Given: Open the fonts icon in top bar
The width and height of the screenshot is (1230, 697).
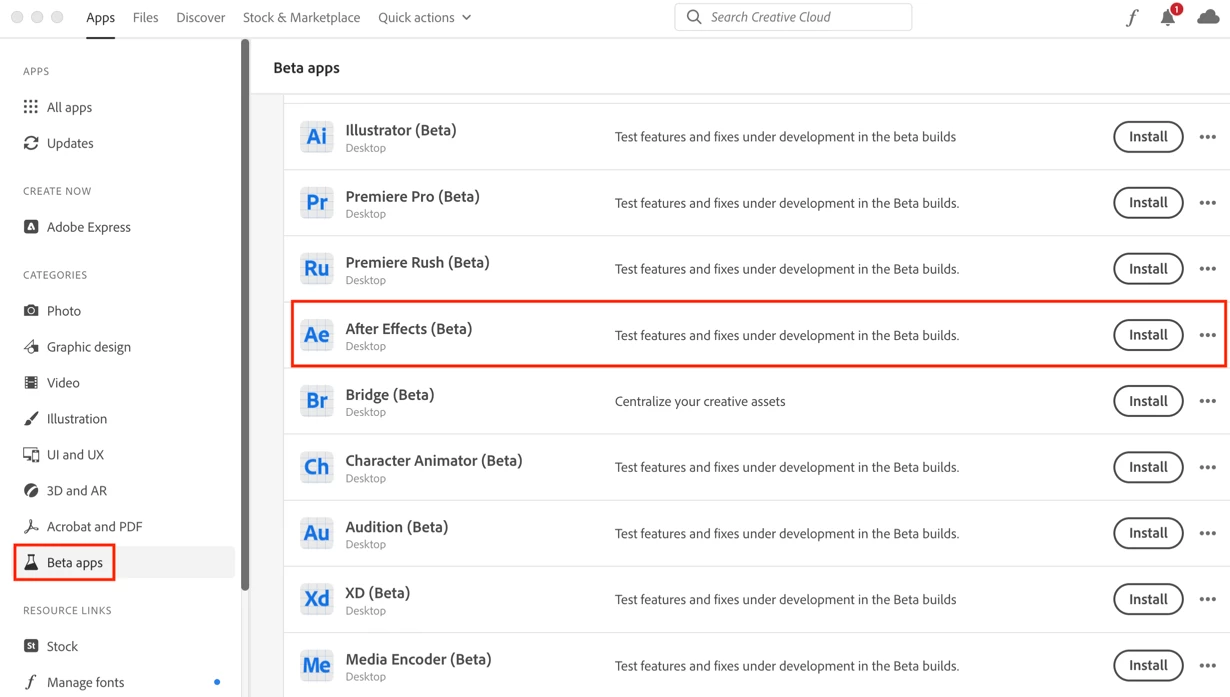Looking at the screenshot, I should pos(1132,17).
